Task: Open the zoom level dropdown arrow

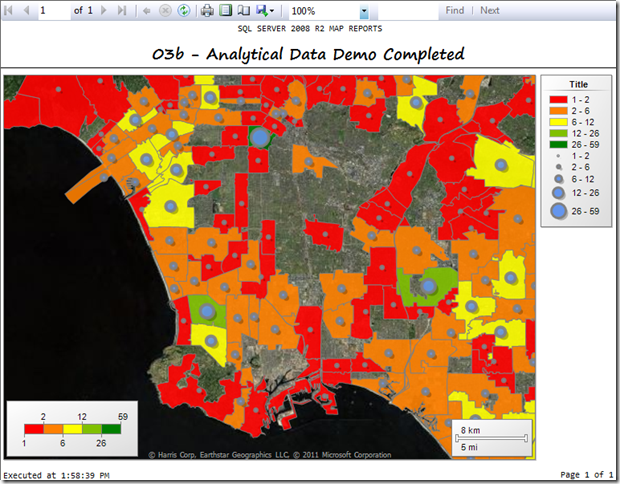Action: point(364,12)
